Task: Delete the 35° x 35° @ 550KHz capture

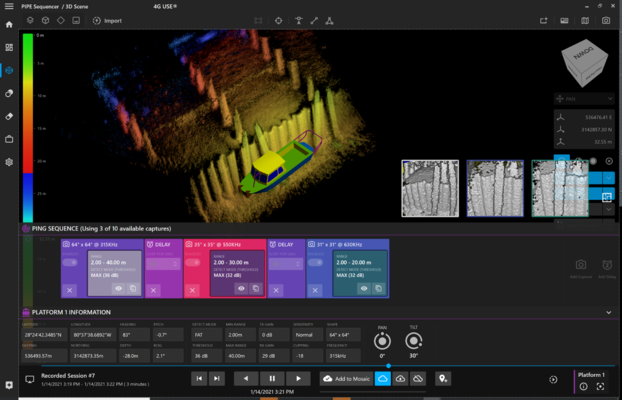Action: click(193, 289)
